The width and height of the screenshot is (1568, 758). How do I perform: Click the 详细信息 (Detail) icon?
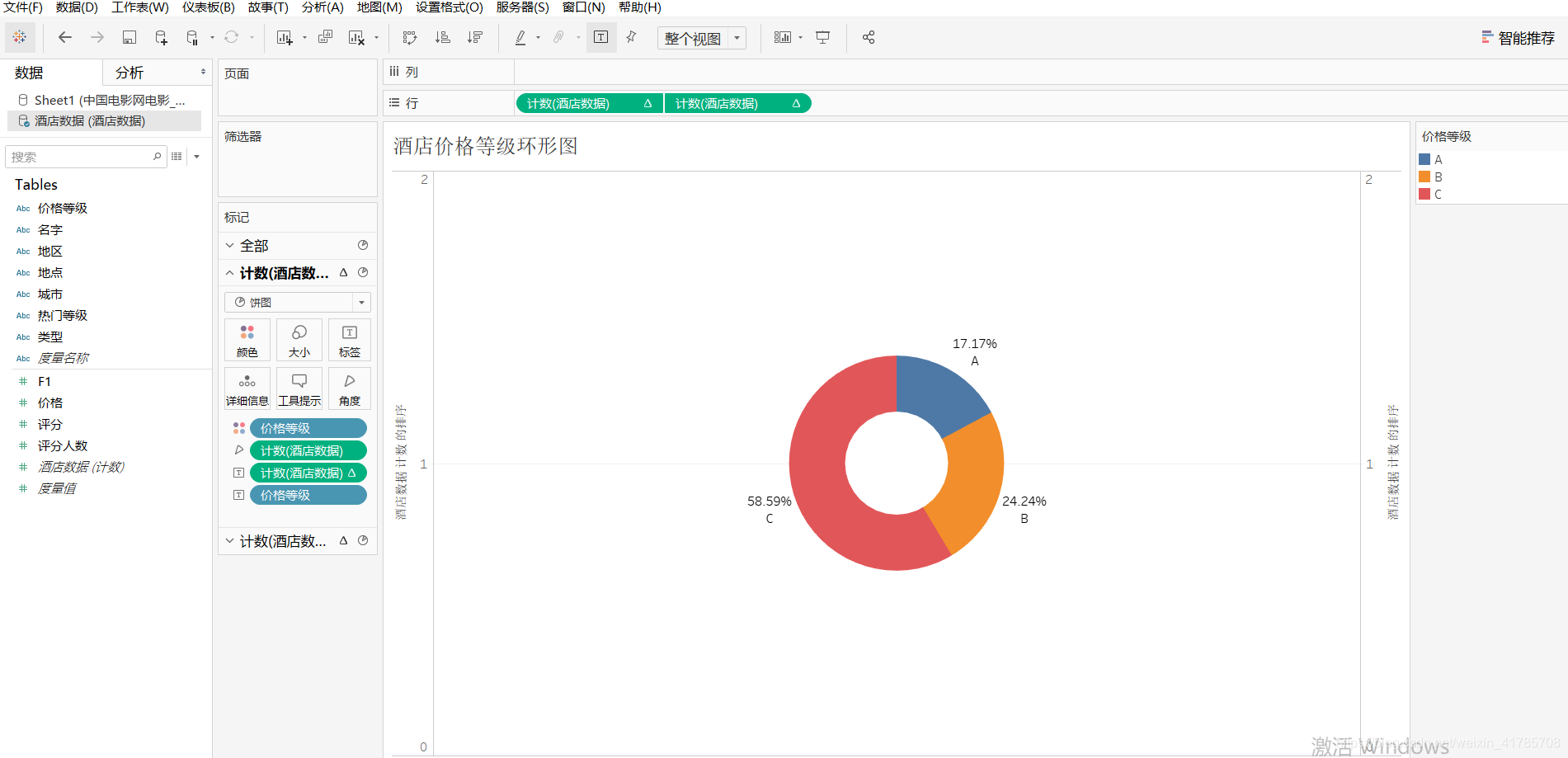pyautogui.click(x=247, y=388)
